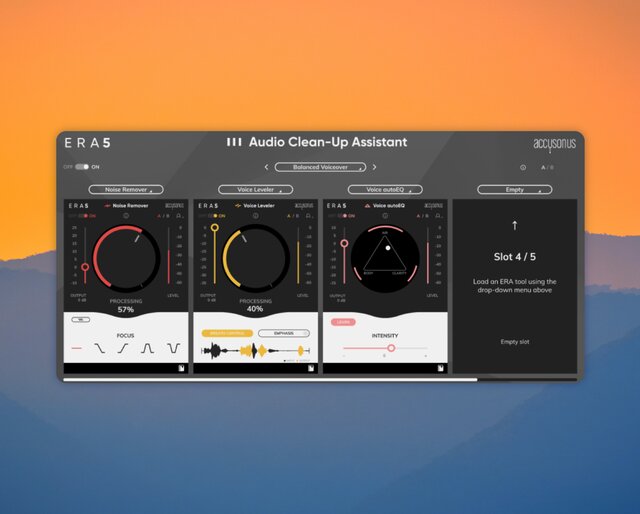The image size is (640, 514).
Task: Click the Voice Leveler bottom-right document icon
Action: coord(311,368)
